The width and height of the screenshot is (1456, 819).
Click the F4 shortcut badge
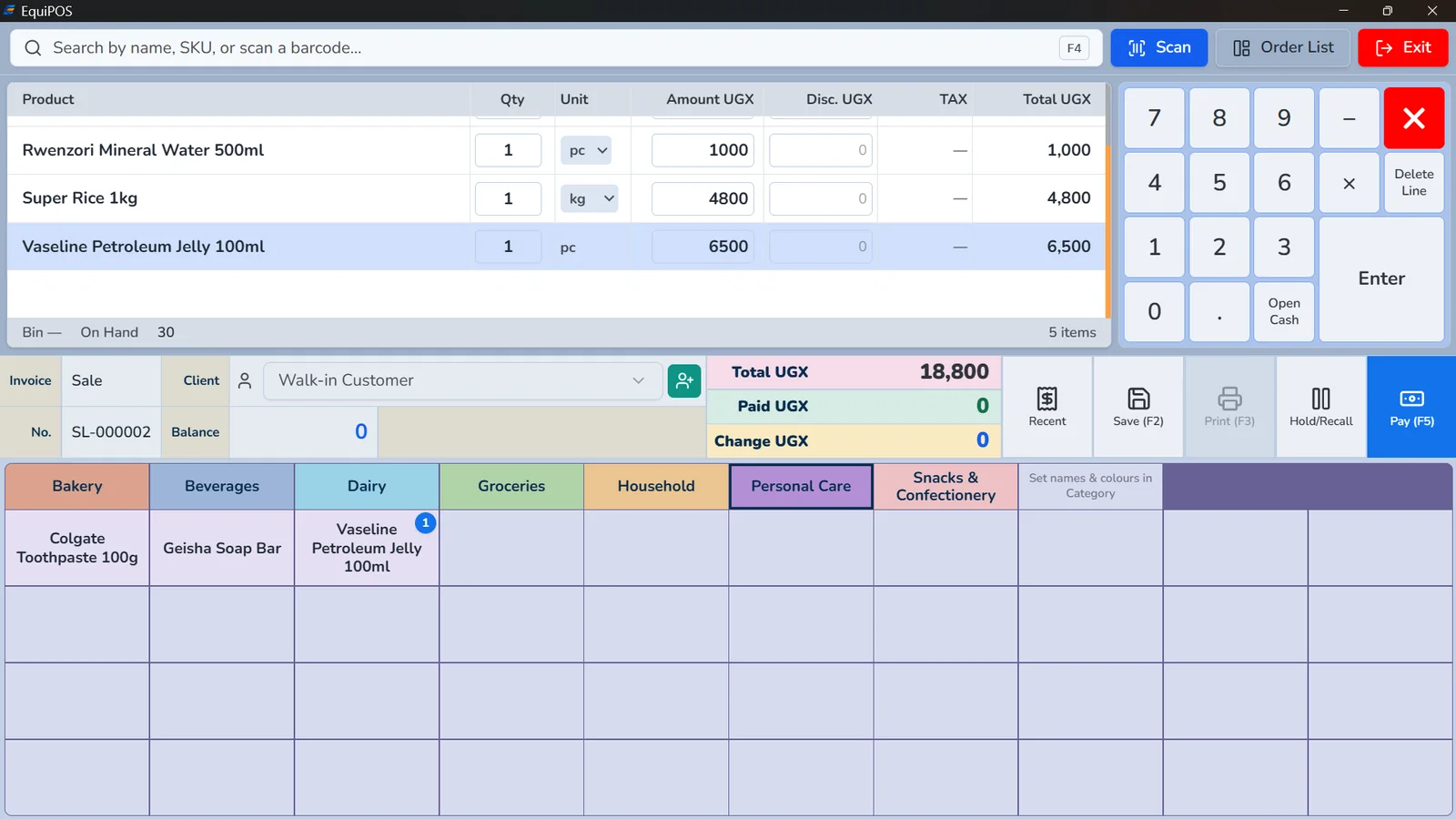pos(1074,48)
